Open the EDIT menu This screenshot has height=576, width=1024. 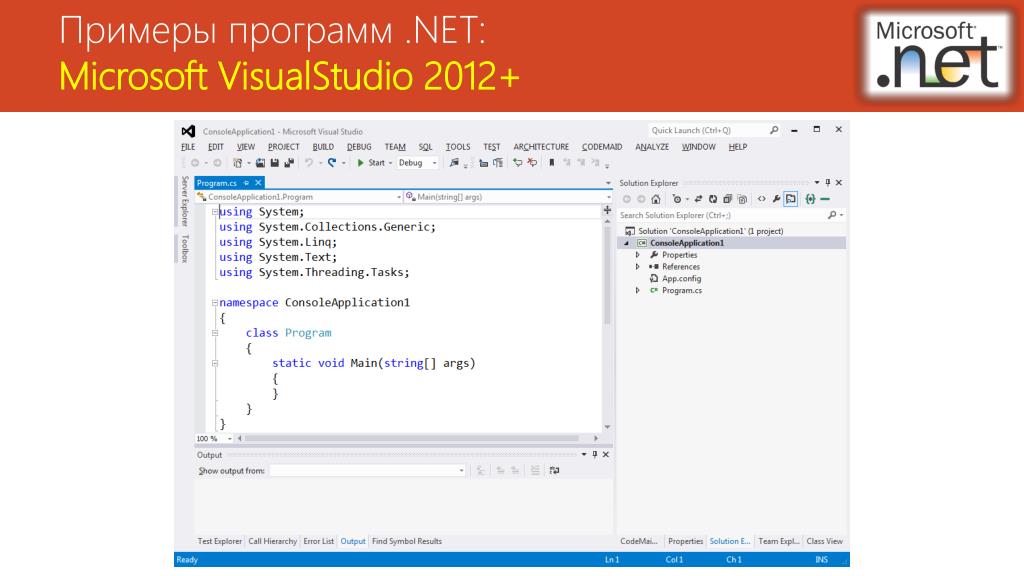[216, 147]
